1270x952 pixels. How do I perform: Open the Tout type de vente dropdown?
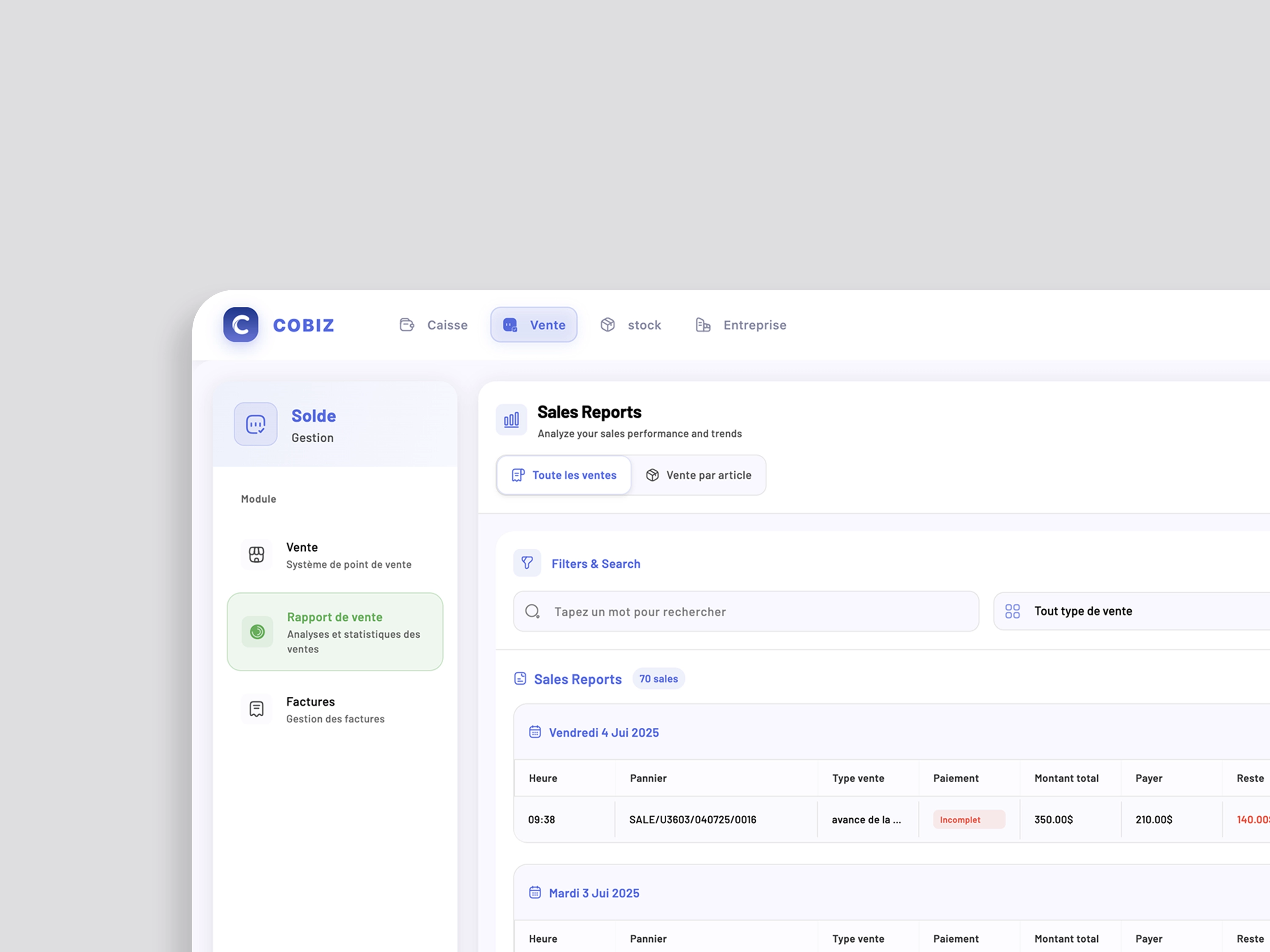[1132, 611]
